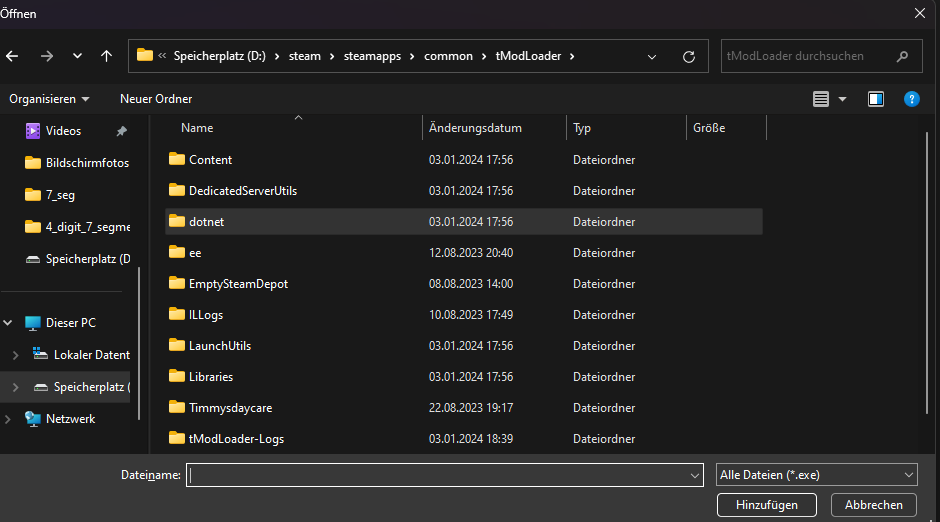Expand the address bar history dropdown

pyautogui.click(x=652, y=56)
